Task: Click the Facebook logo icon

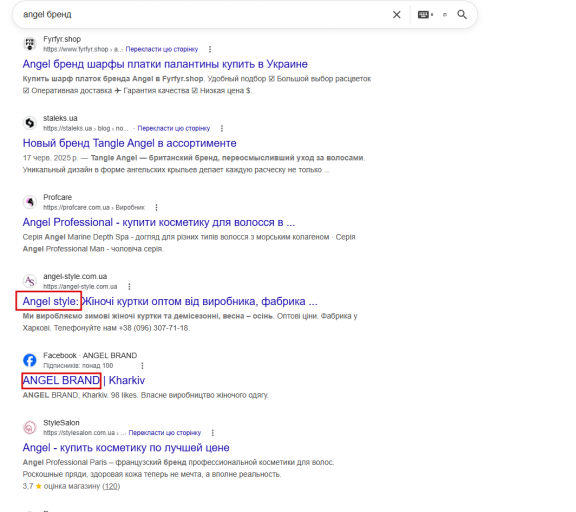Action: tap(30, 360)
